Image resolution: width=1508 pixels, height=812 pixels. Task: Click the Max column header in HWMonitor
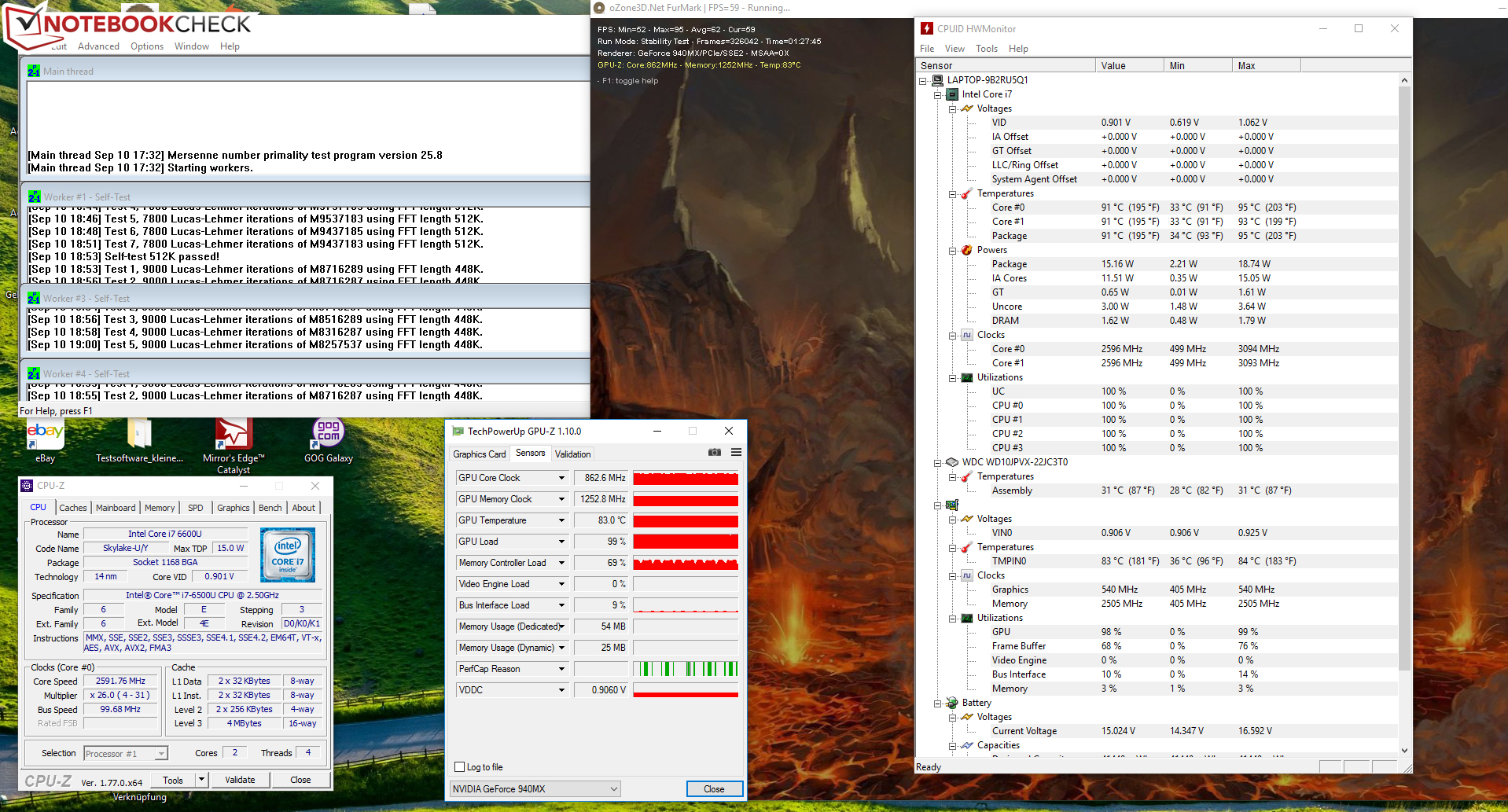[x=1266, y=66]
